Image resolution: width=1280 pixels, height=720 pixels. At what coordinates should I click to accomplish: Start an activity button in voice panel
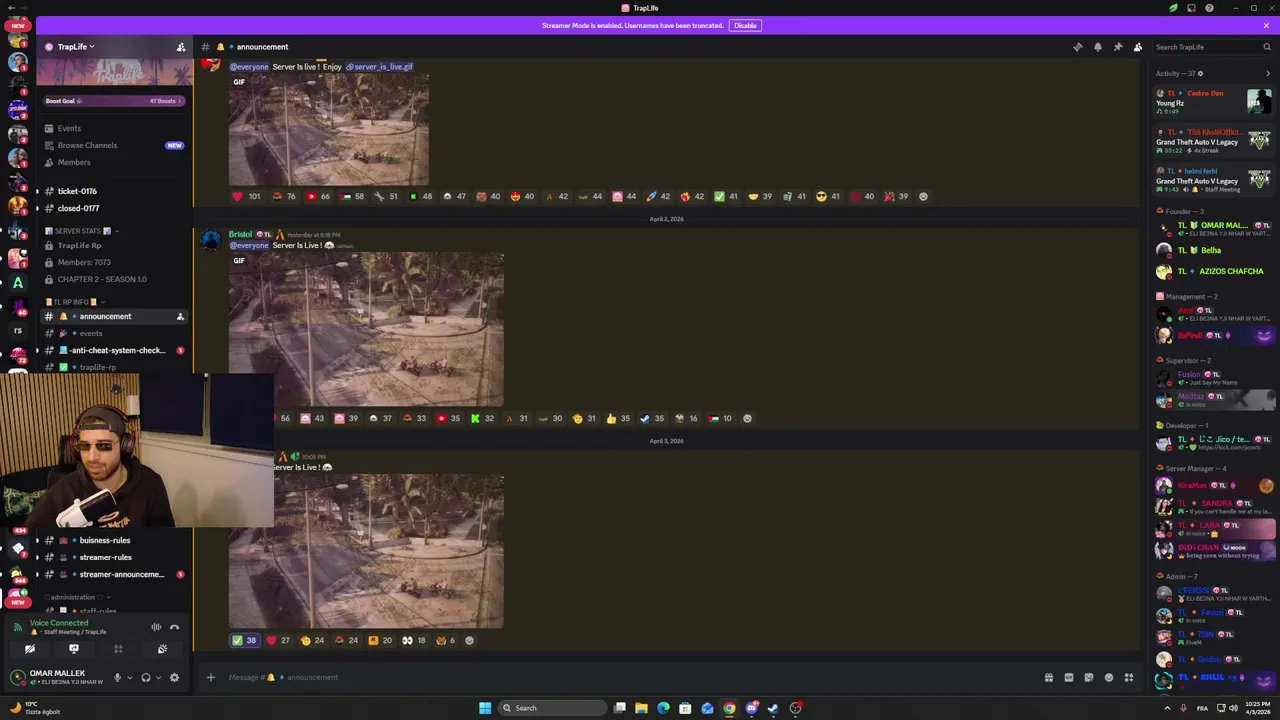pyautogui.click(x=118, y=649)
